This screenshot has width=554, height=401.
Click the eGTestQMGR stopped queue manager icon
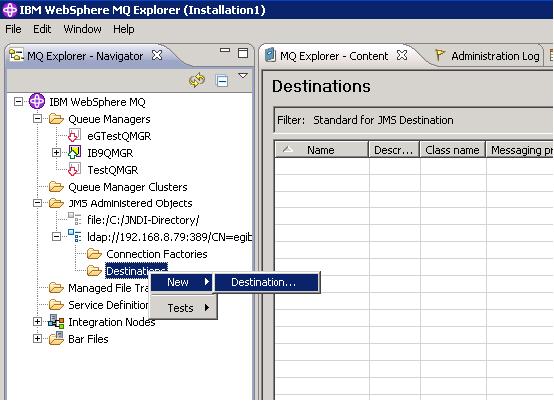(x=74, y=136)
